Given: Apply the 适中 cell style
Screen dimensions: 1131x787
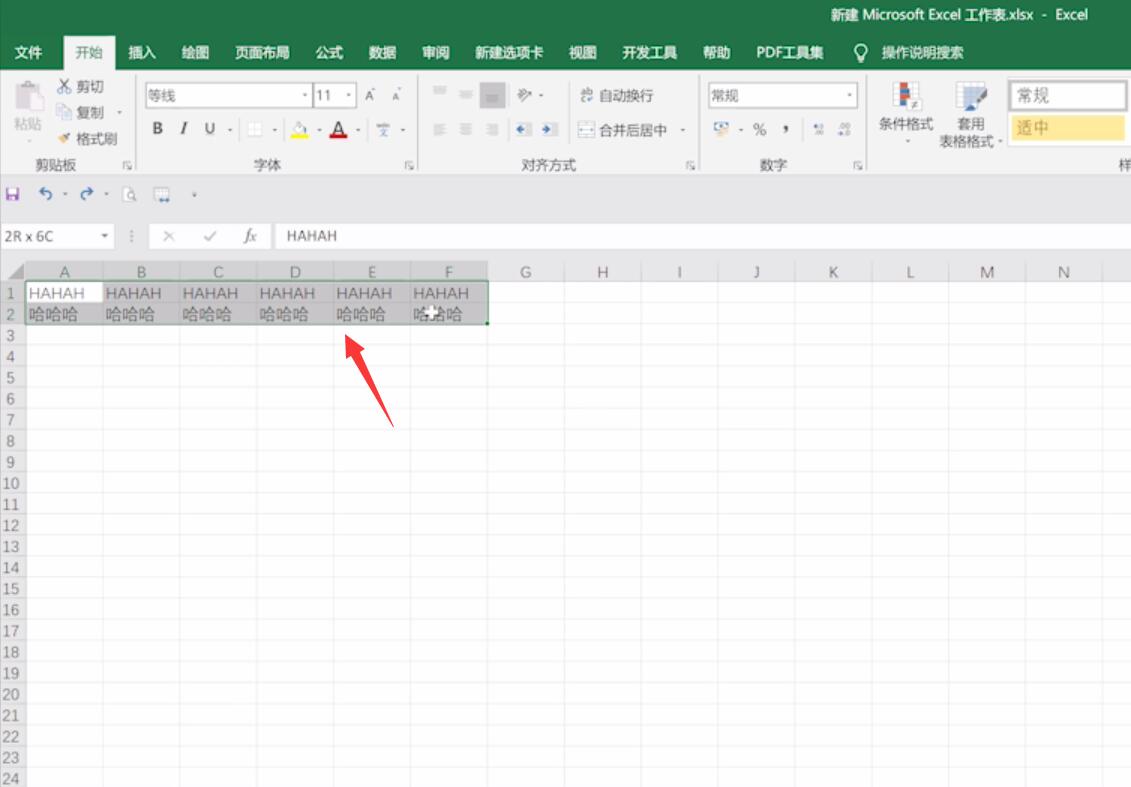Looking at the screenshot, I should [x=1066, y=128].
